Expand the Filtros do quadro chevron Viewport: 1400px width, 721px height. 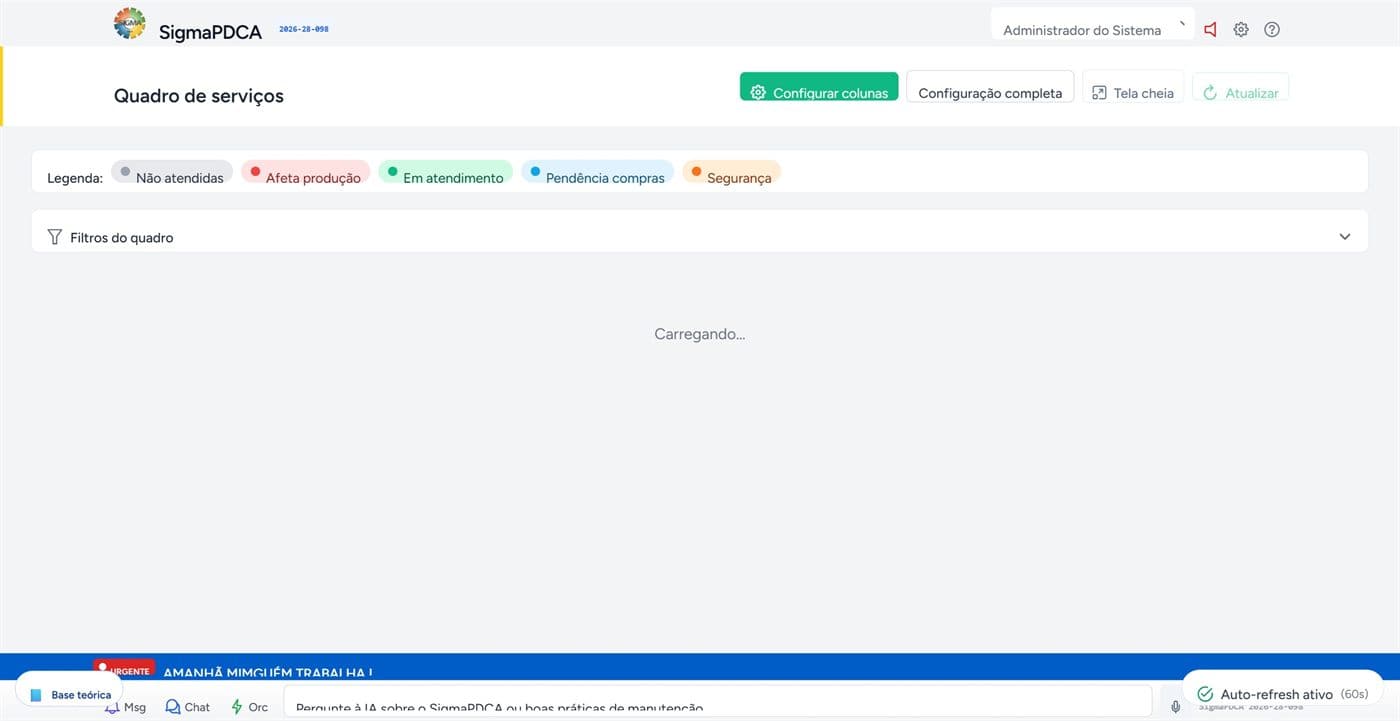point(1344,237)
